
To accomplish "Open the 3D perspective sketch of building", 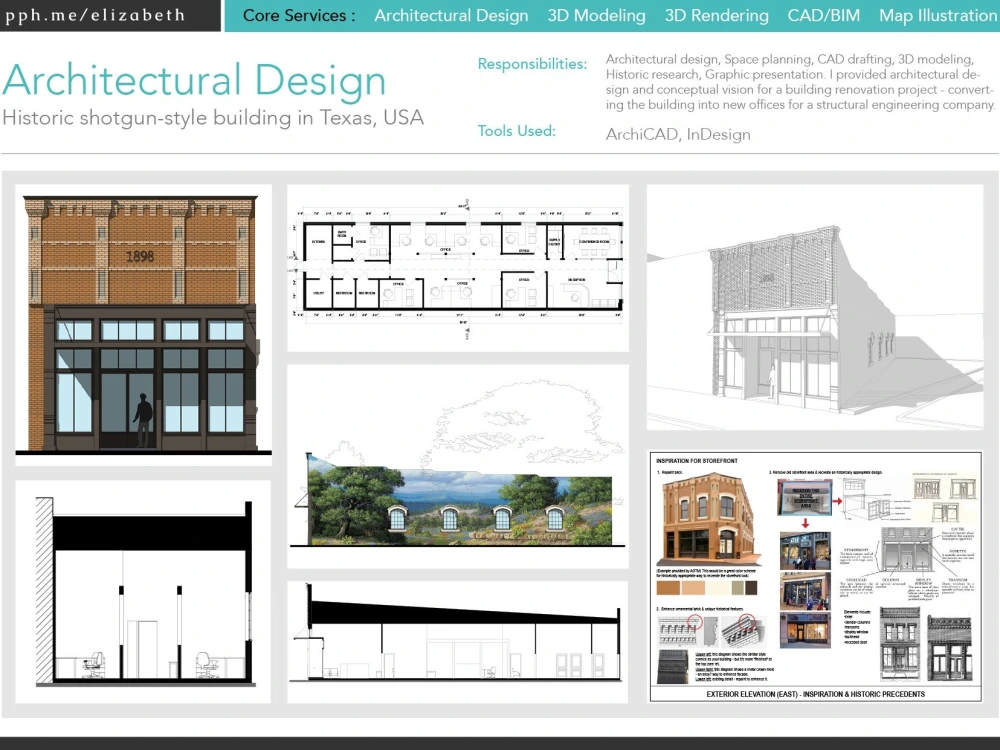I will [x=815, y=307].
